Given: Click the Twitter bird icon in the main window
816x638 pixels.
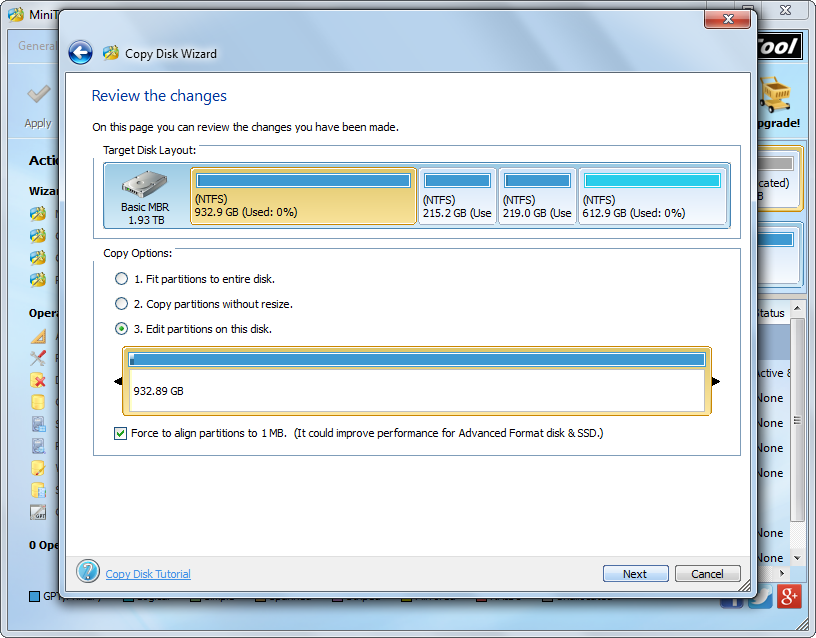Looking at the screenshot, I should (x=760, y=596).
